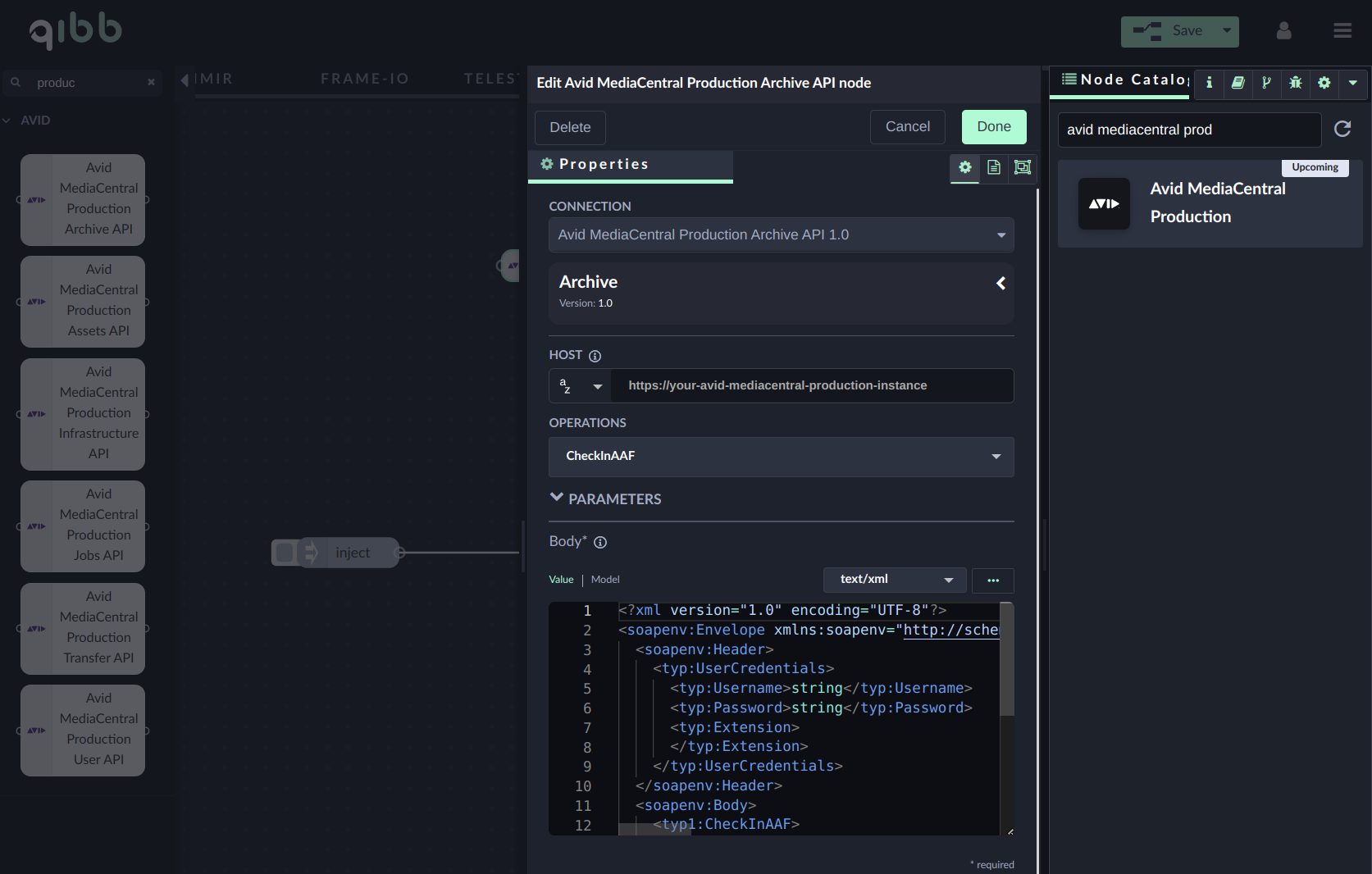The height and width of the screenshot is (874, 1372).
Task: Open the debug messages bug icon
Action: (1295, 83)
